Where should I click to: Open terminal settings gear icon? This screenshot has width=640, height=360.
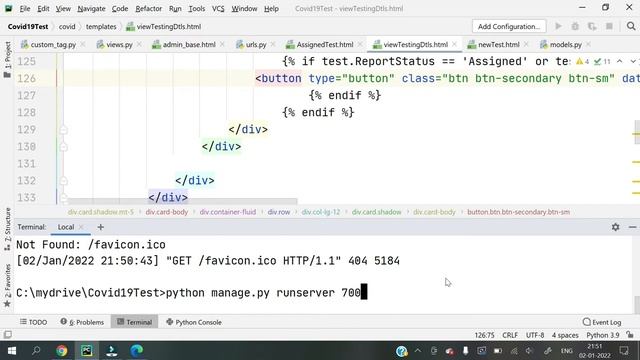coord(616,227)
